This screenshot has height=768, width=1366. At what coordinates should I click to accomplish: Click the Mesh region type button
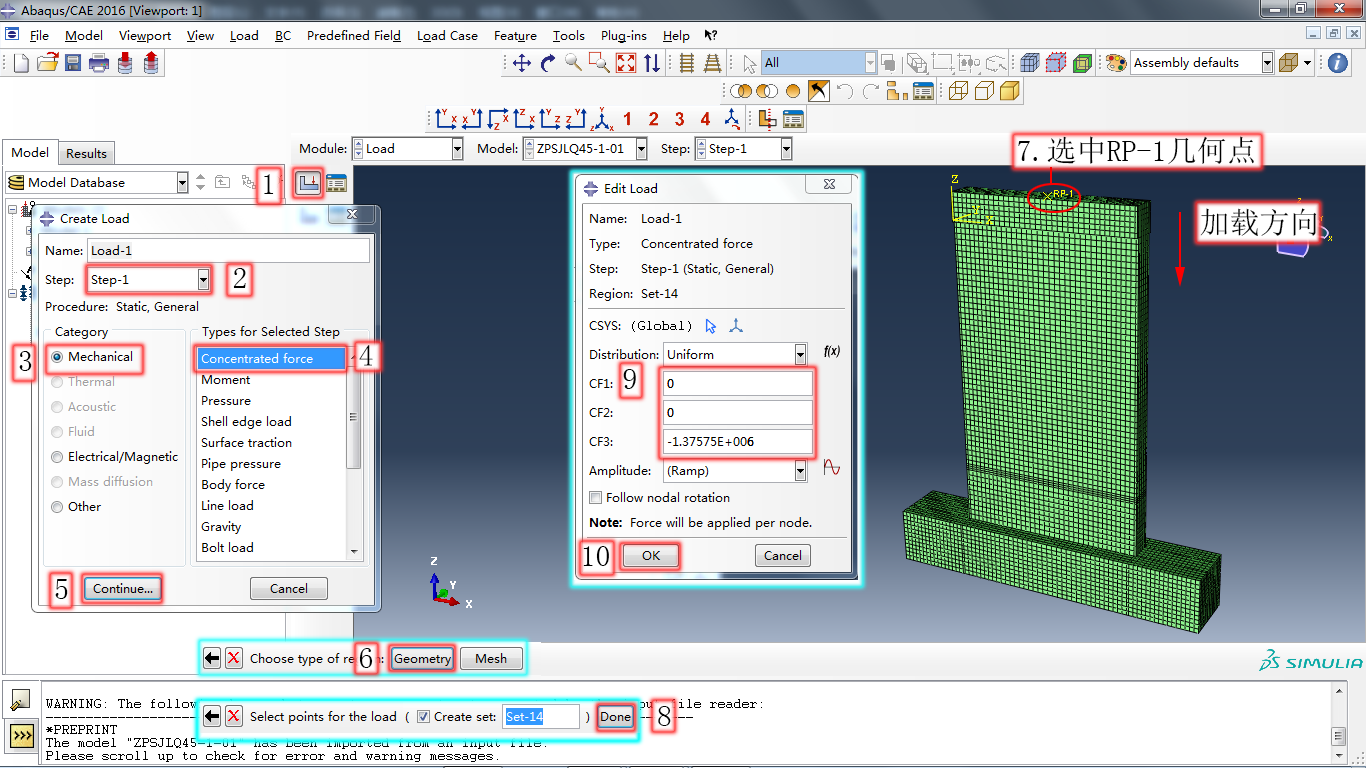tap(491, 658)
